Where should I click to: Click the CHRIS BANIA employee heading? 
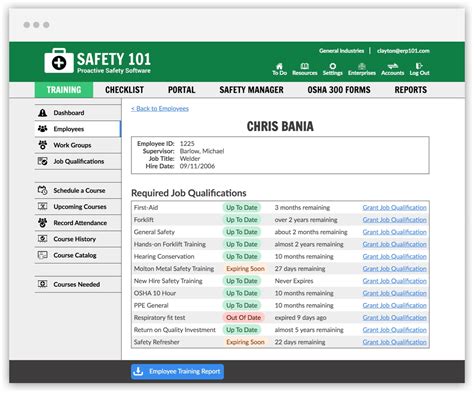click(280, 126)
